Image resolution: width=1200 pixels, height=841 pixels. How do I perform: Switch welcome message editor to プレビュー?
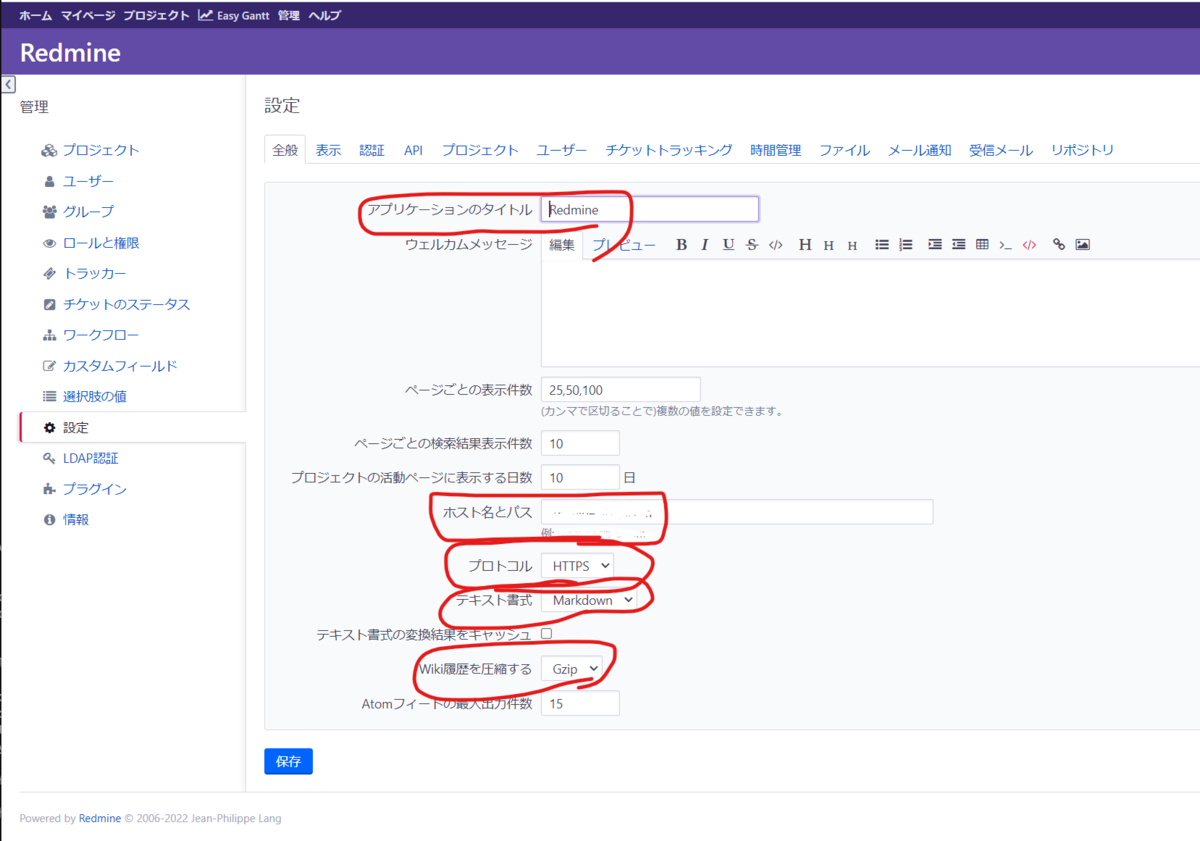624,245
